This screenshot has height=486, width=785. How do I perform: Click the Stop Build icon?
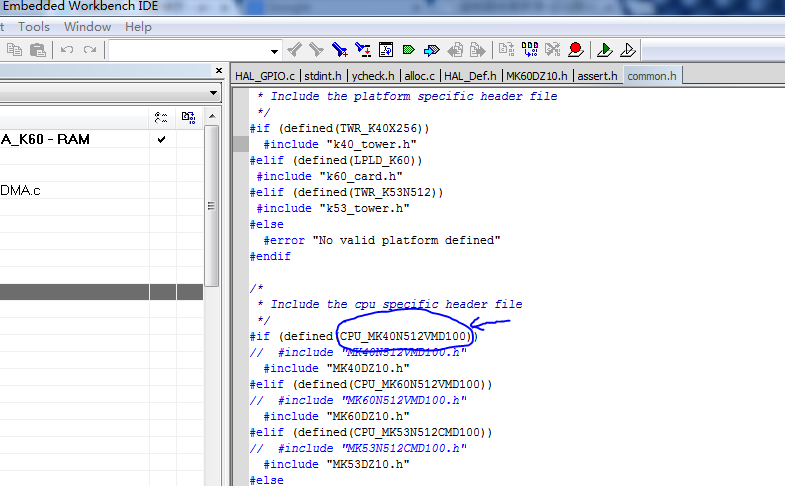(553, 50)
